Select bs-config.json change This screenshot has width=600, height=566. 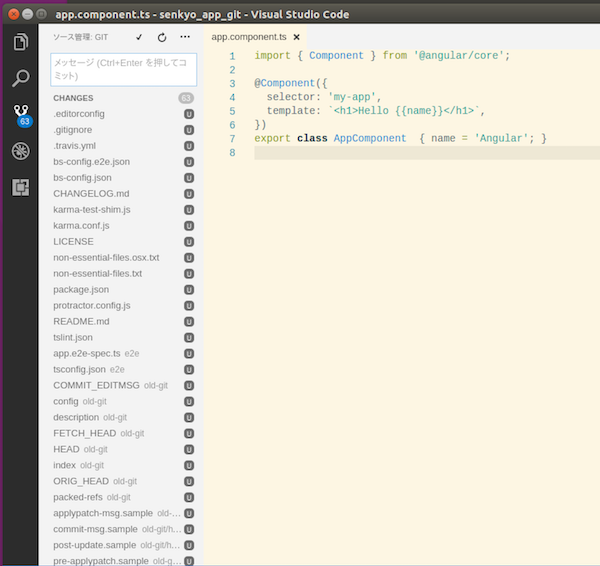(x=122, y=178)
